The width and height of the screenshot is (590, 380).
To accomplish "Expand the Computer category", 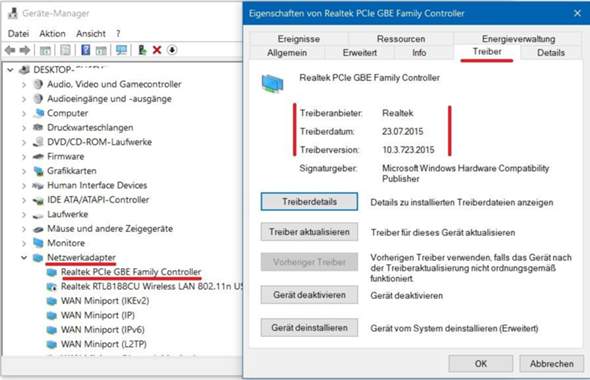I will coord(24,113).
